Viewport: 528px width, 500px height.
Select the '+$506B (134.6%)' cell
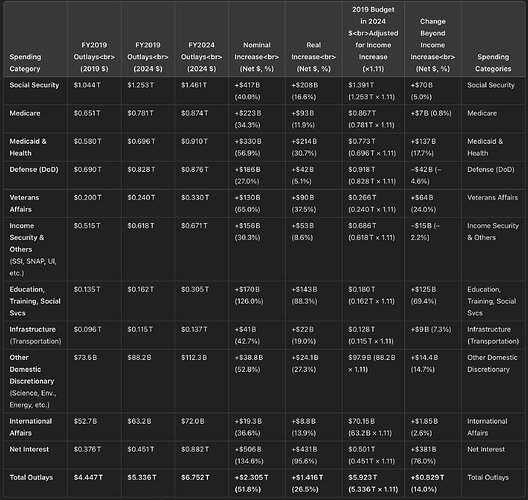point(249,455)
